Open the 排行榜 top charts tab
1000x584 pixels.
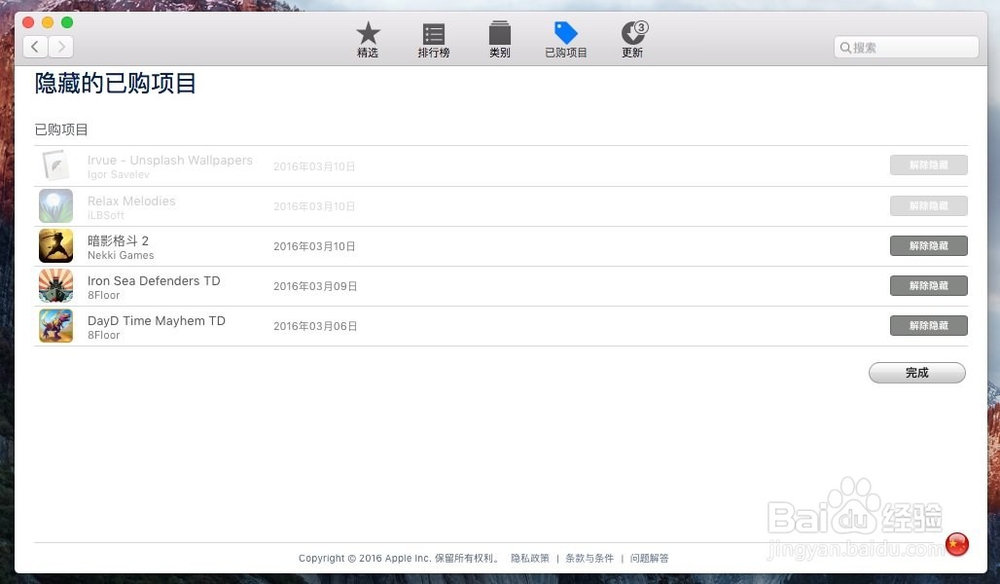(434, 40)
